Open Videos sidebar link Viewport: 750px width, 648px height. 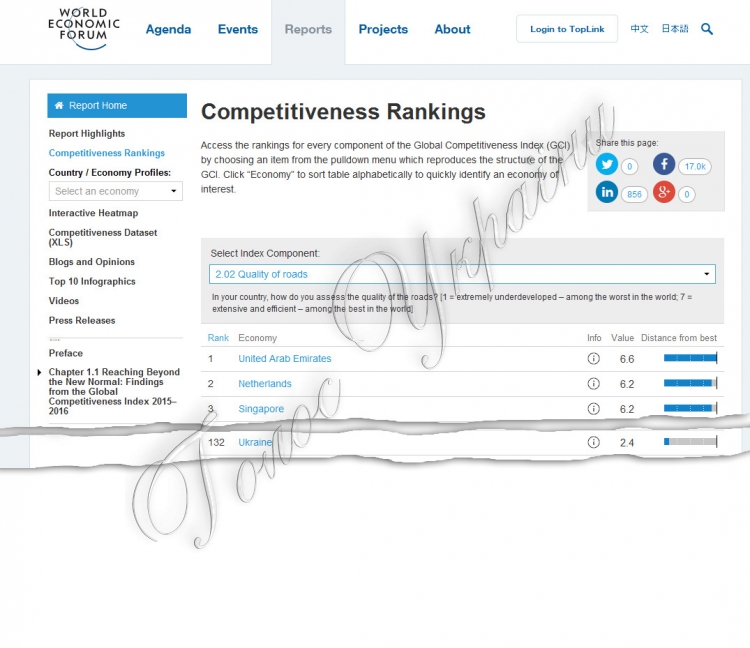point(64,301)
